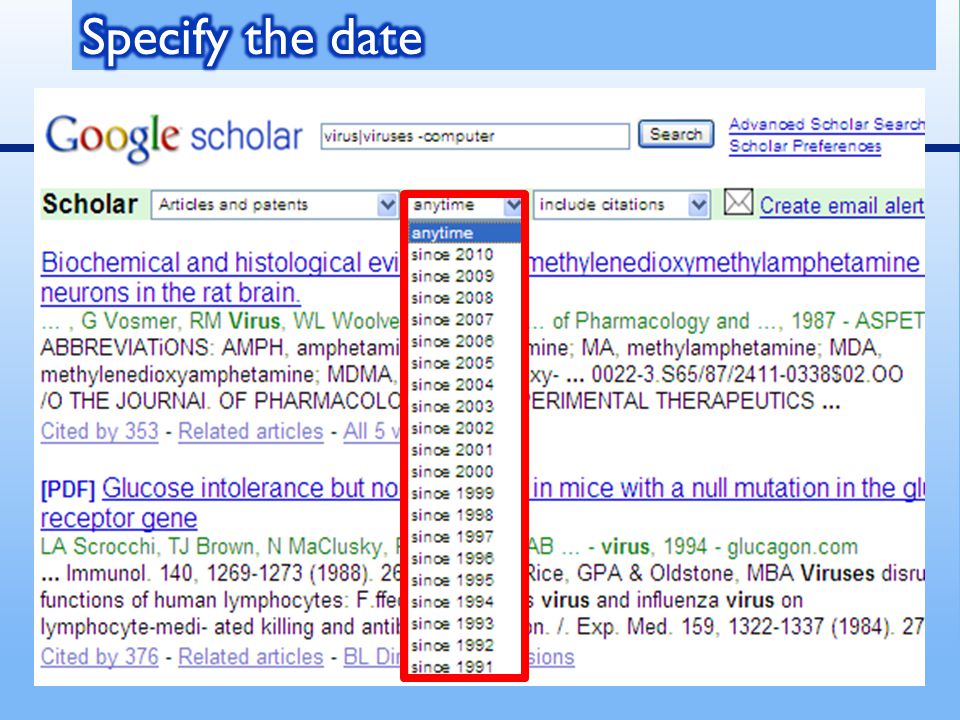960x720 pixels.
Task: Choose since 2003 from date list
Action: 465,407
